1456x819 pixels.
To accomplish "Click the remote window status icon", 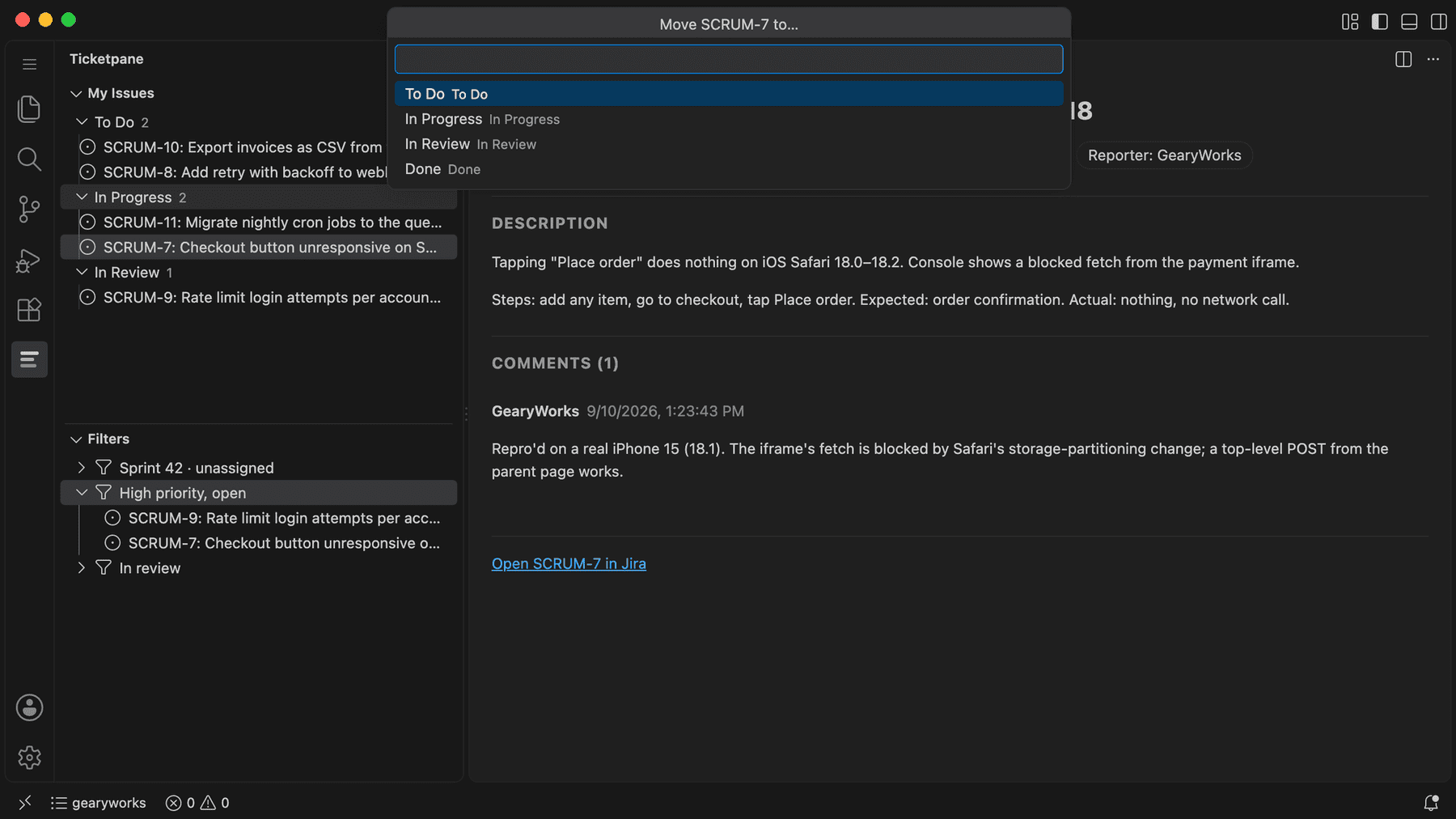I will pyautogui.click(x=25, y=802).
